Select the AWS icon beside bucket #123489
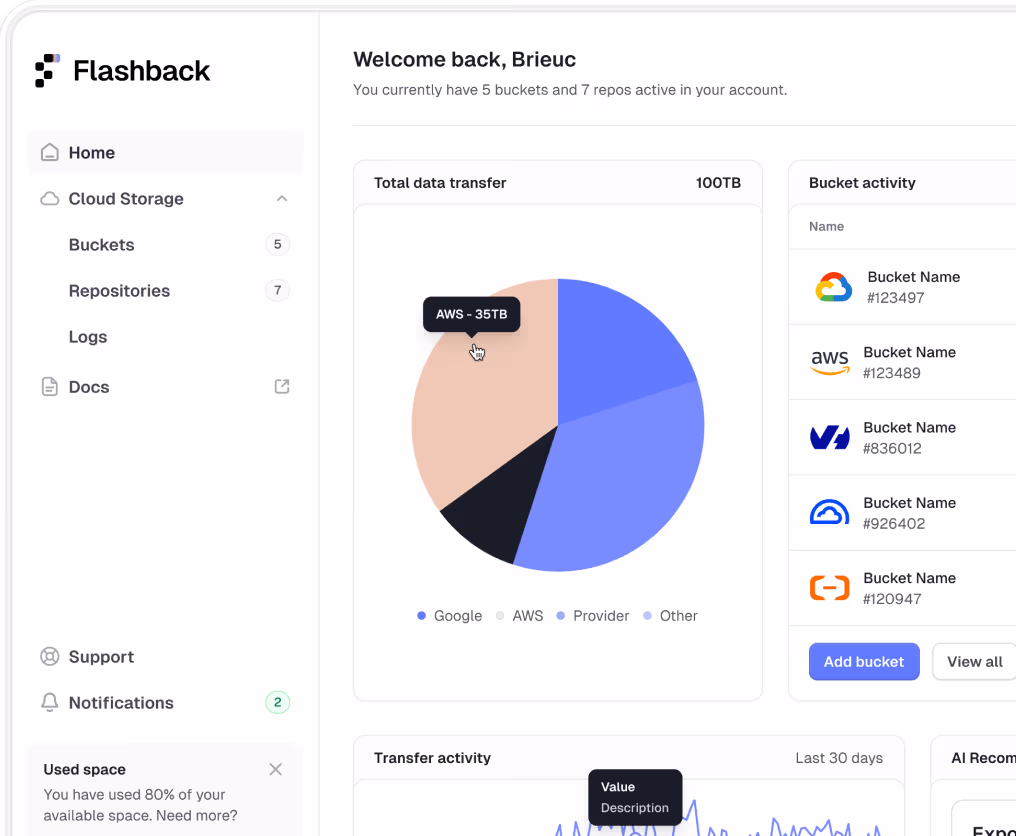This screenshot has width=1016, height=836. (831, 362)
